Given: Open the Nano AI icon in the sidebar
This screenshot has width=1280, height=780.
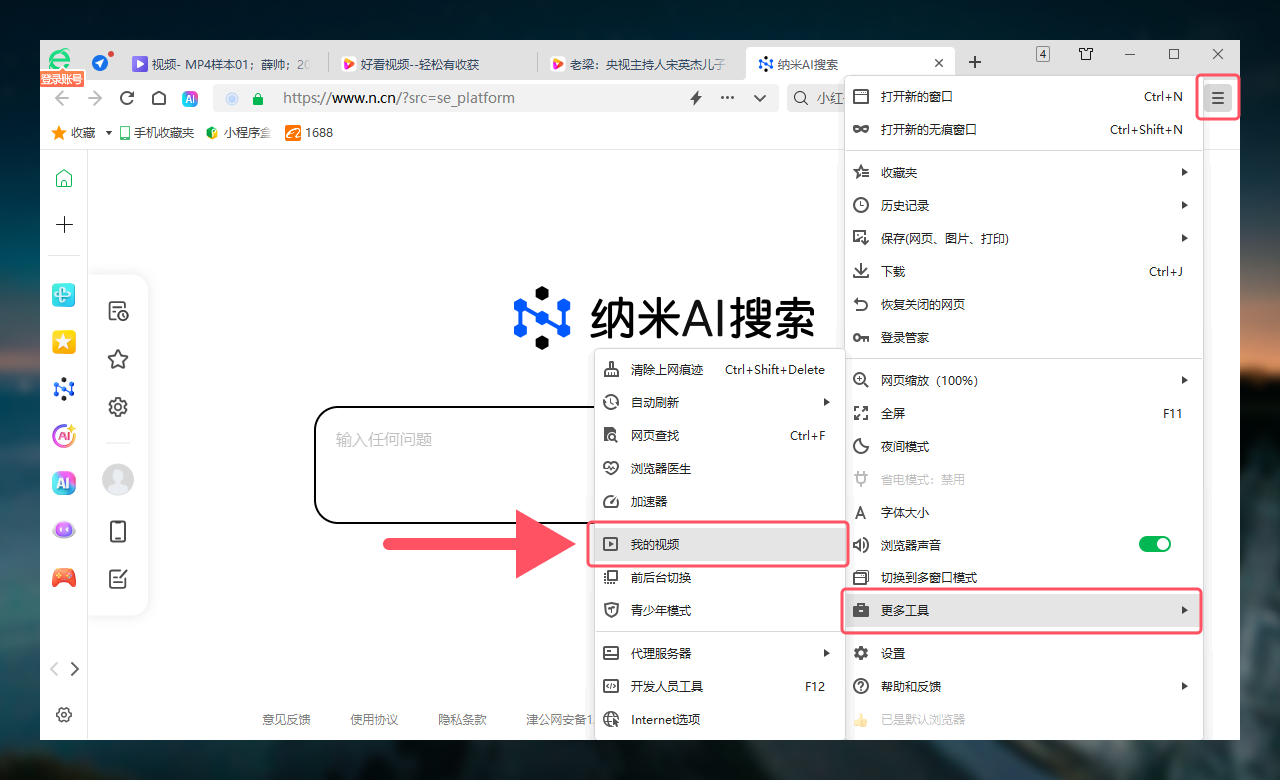Looking at the screenshot, I should 64,389.
